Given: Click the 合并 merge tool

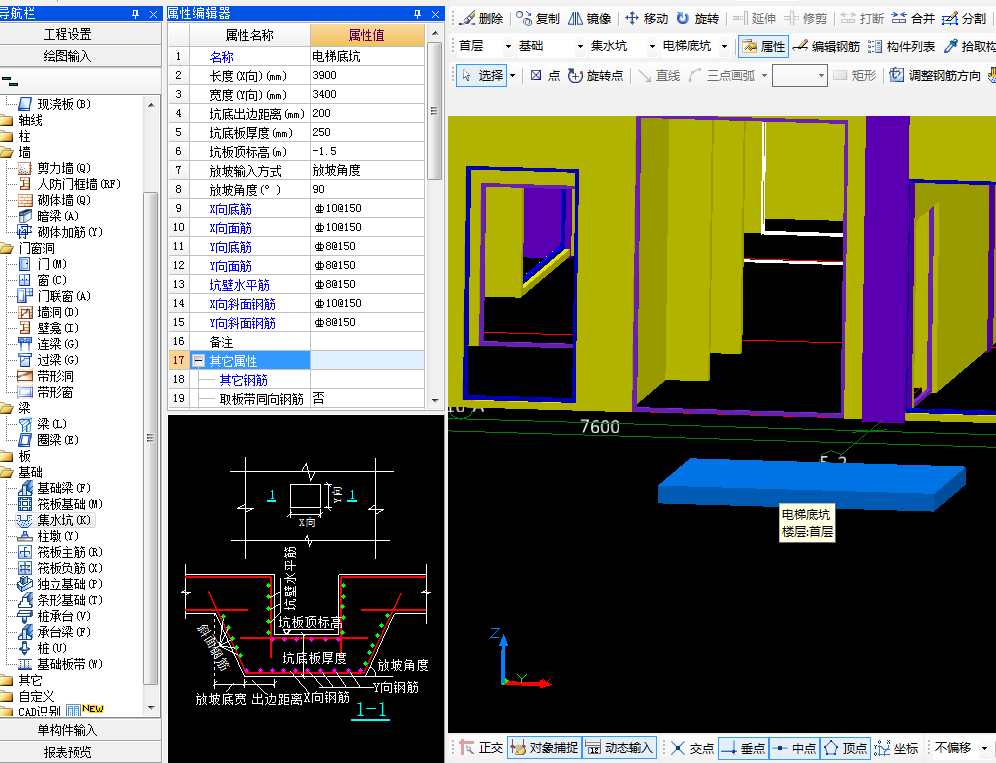Looking at the screenshot, I should (913, 18).
